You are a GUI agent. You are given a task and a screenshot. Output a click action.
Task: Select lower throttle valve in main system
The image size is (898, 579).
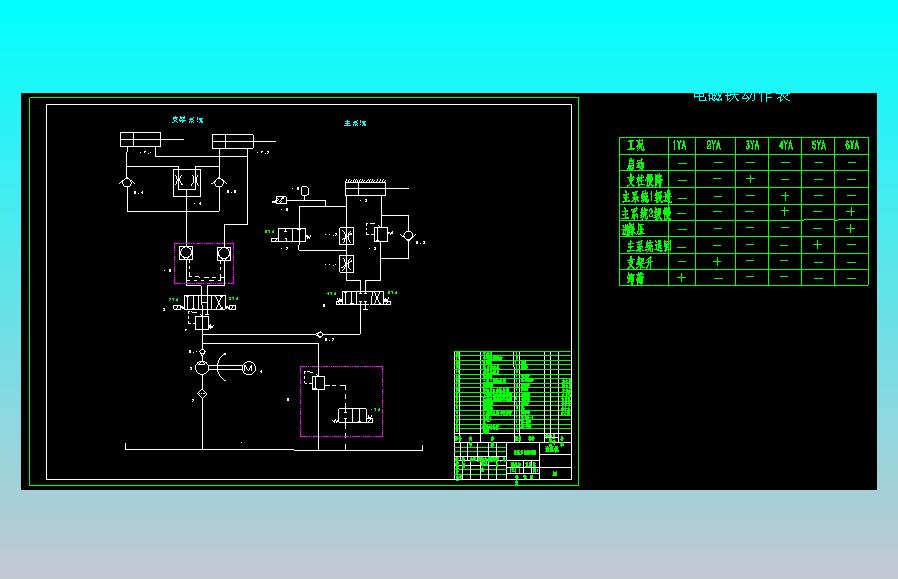coord(346,264)
